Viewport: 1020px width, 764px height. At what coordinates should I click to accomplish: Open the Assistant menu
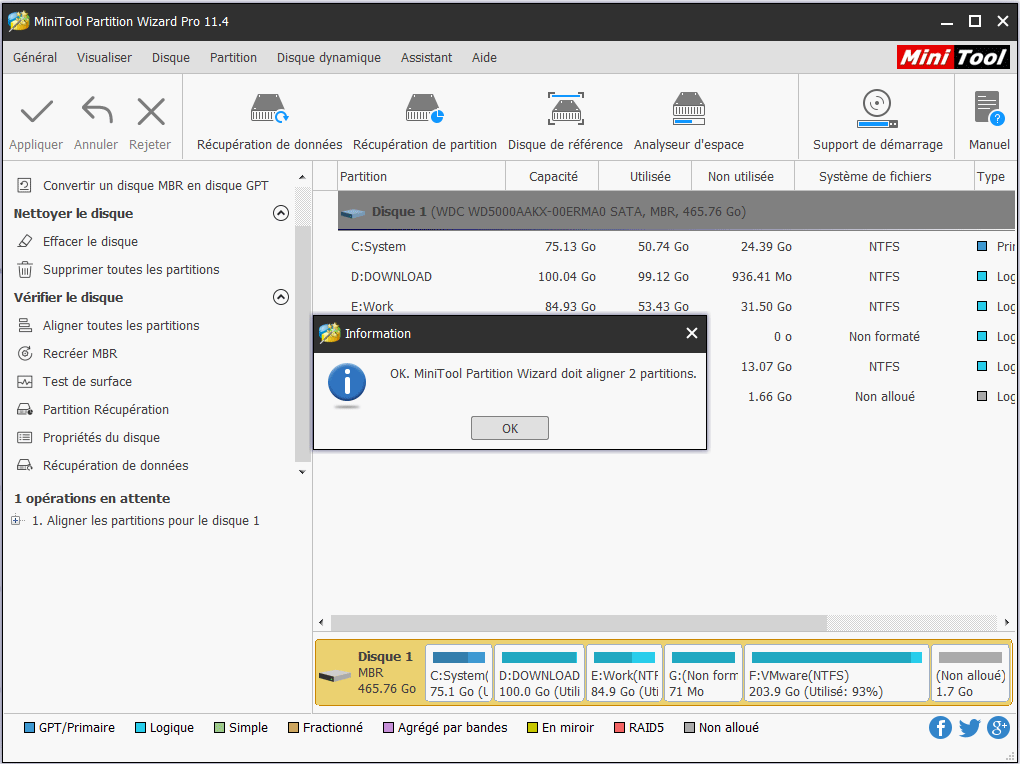tap(426, 57)
